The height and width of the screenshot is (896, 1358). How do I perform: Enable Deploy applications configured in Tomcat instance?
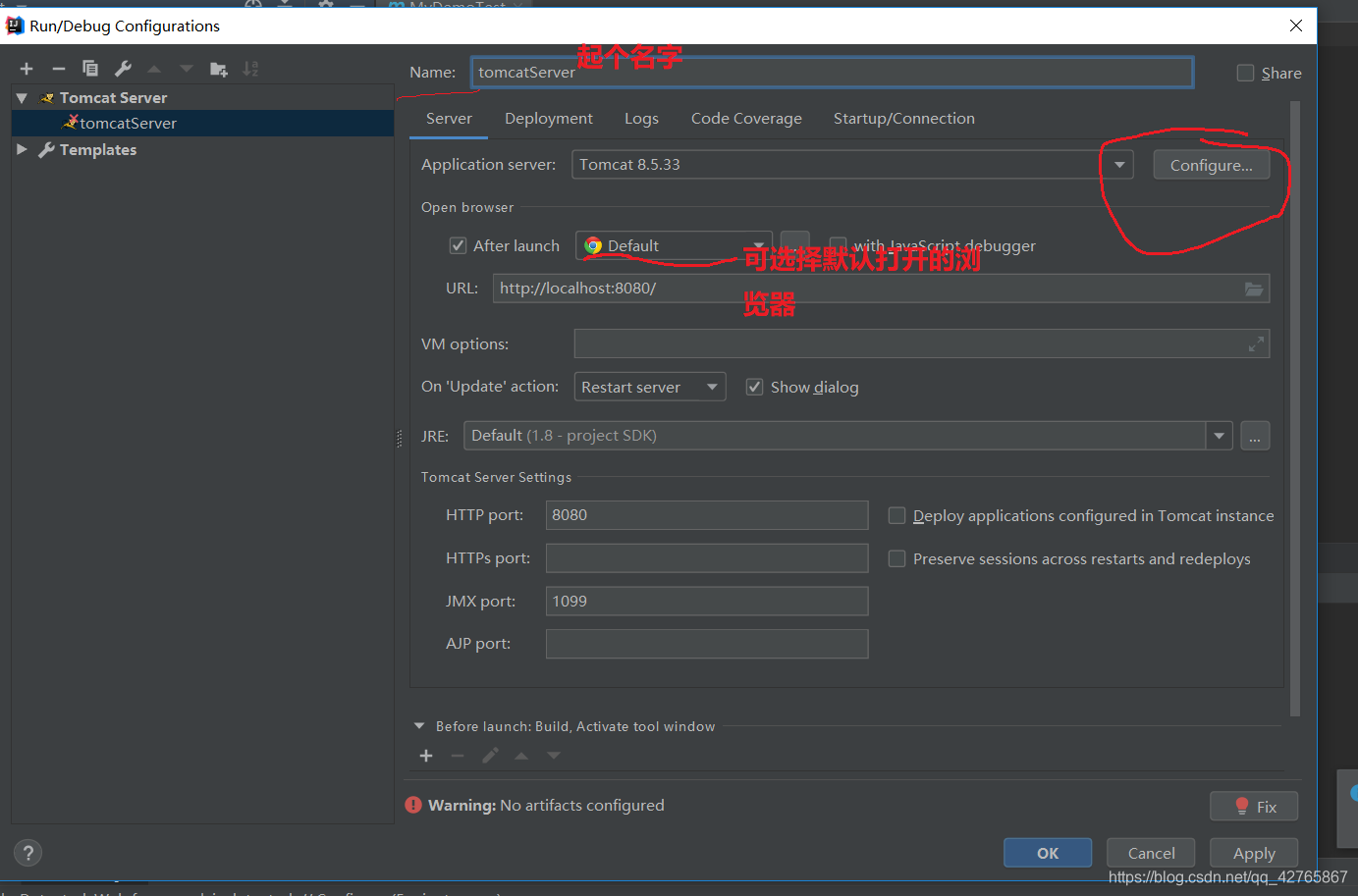[x=896, y=515]
